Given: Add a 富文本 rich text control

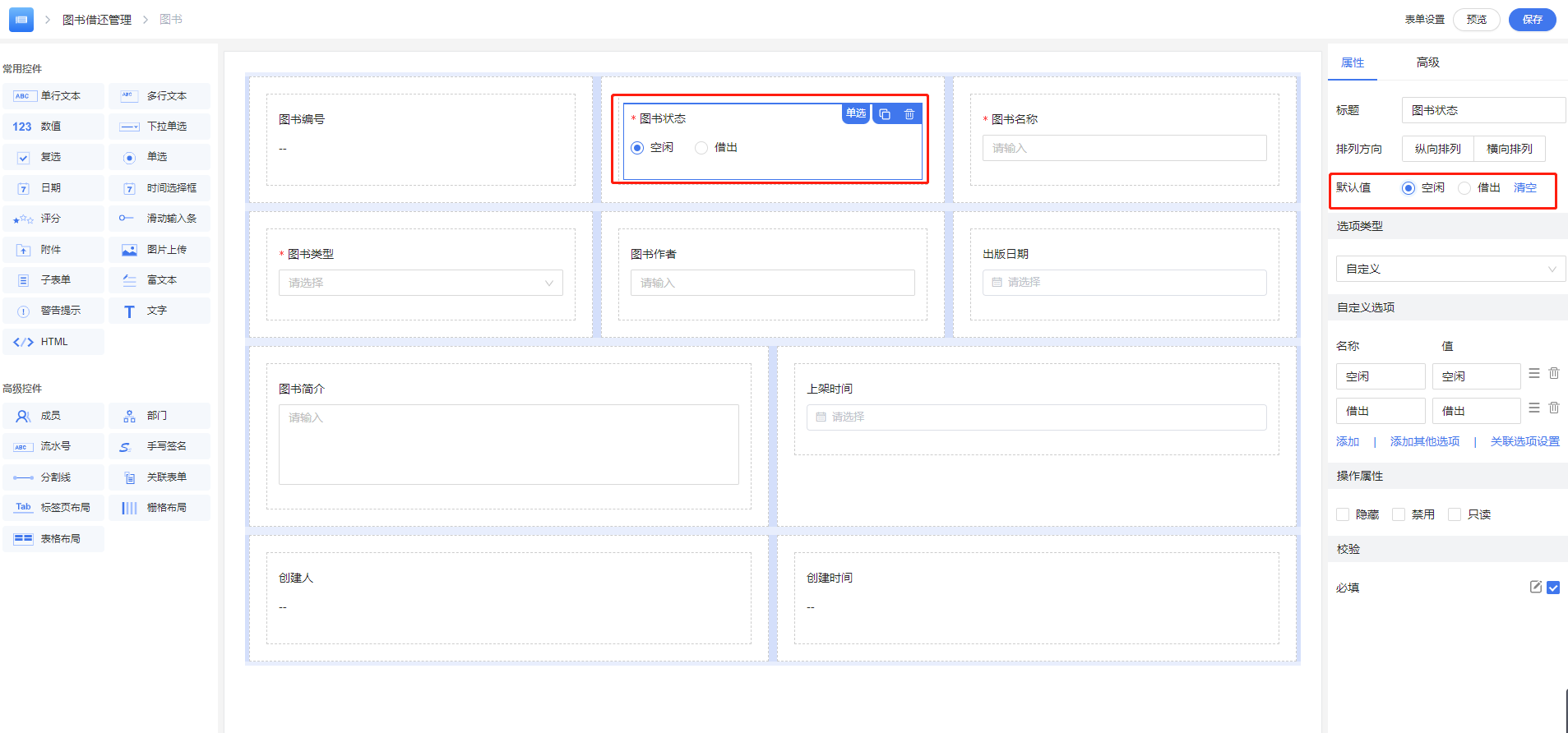Looking at the screenshot, I should click(160, 280).
